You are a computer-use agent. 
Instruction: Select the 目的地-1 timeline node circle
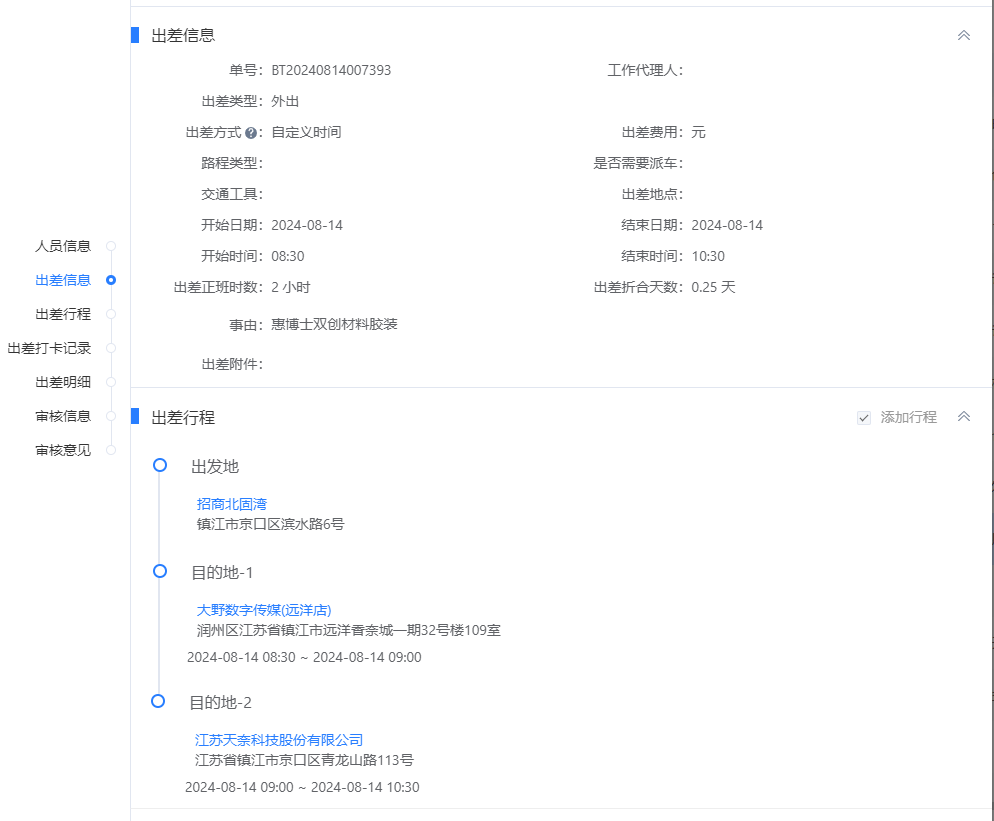click(158, 570)
